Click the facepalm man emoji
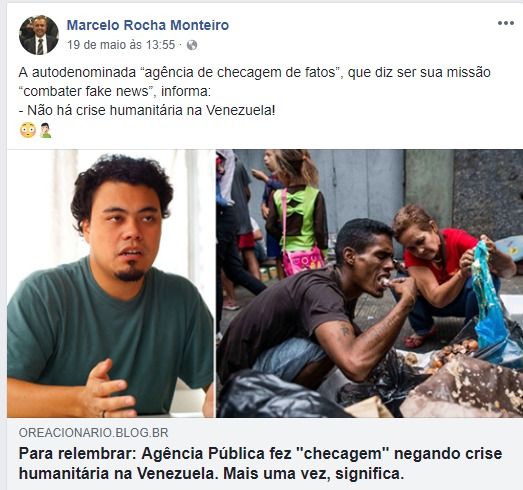The width and height of the screenshot is (523, 490). pos(45,130)
